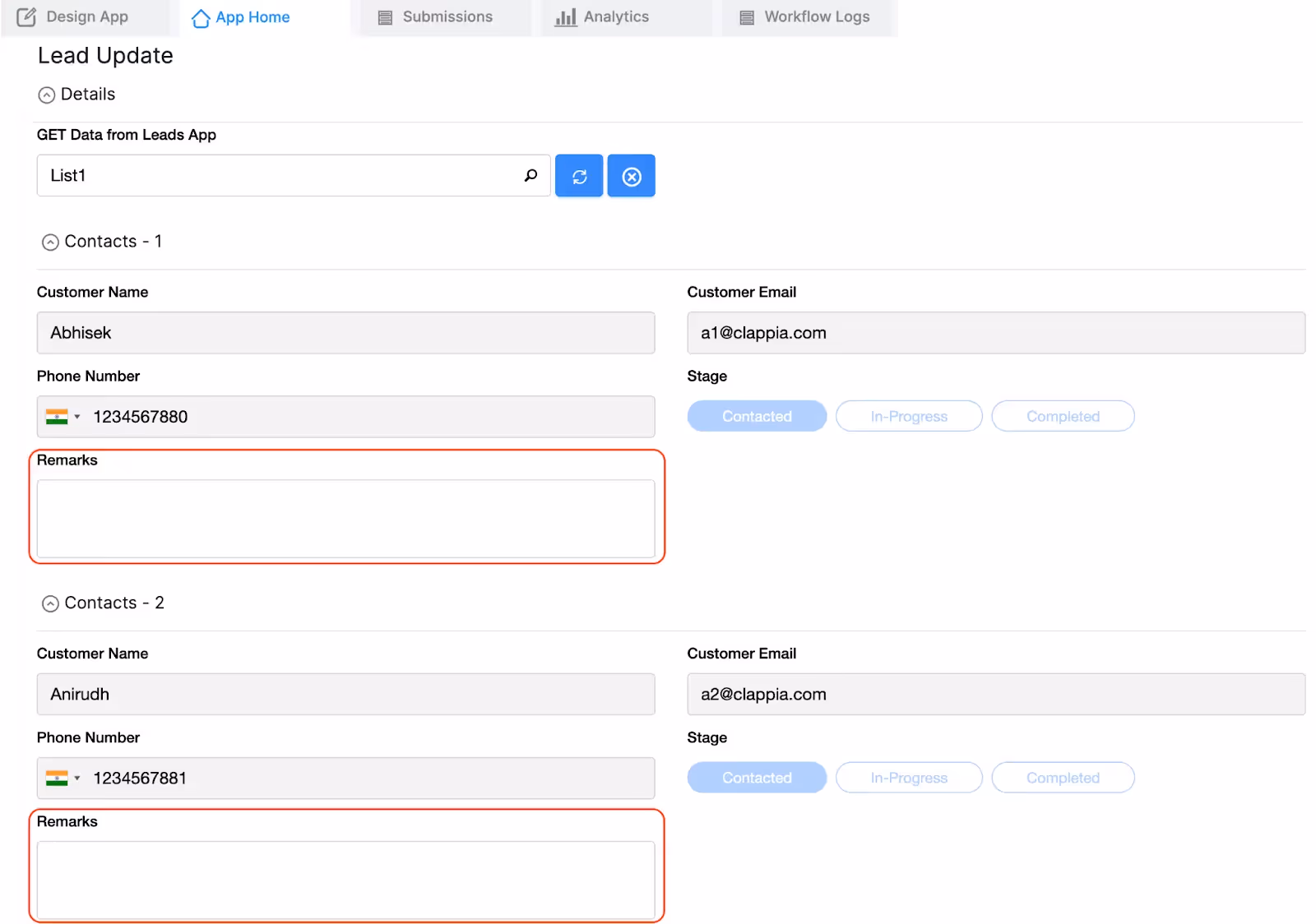Open the Workflow Logs tab
Viewport: 1316px width, 924px height.
coord(807,17)
